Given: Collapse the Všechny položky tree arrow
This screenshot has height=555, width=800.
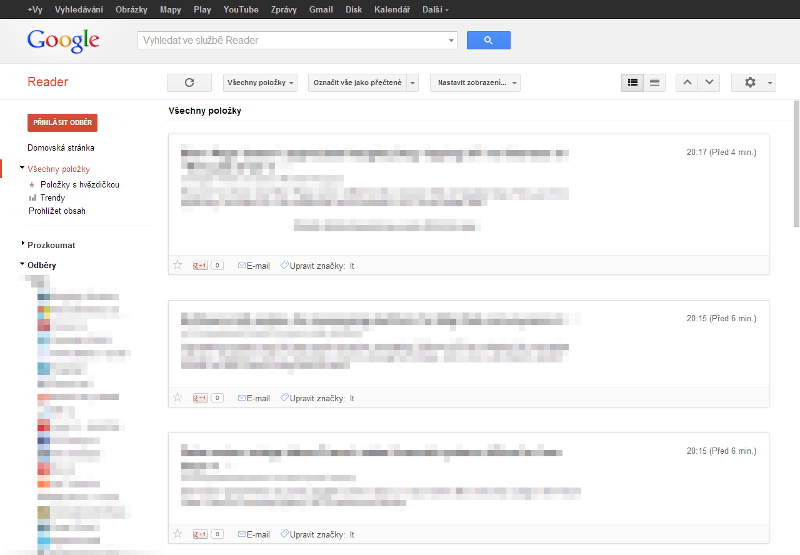Looking at the screenshot, I should (22, 167).
